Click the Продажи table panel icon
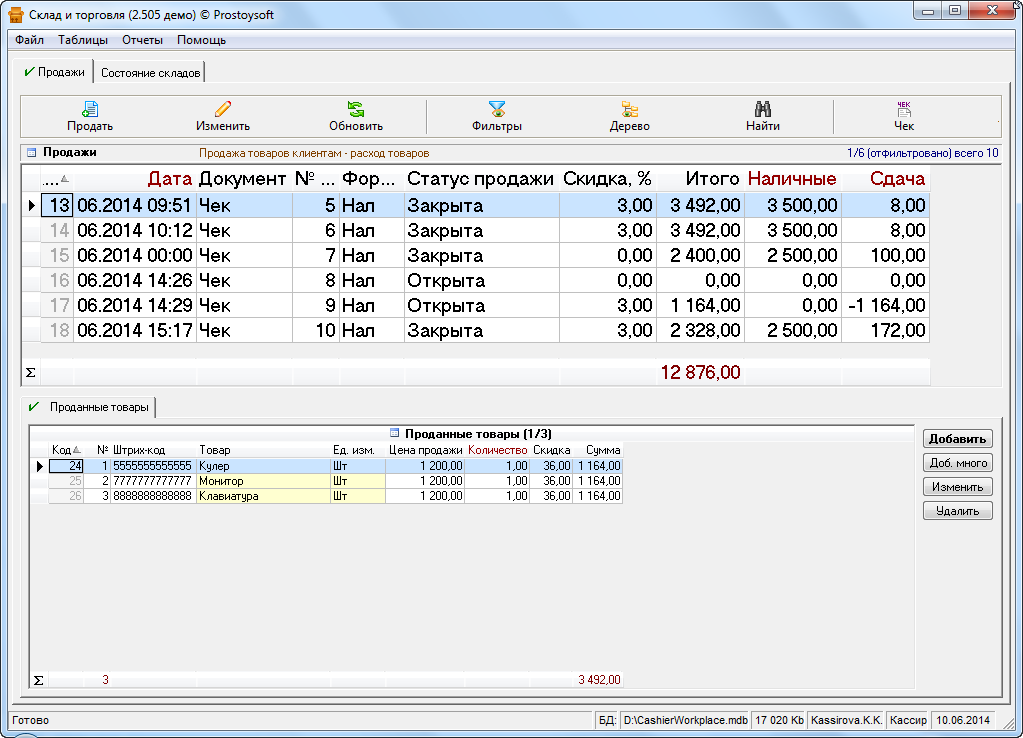The height and width of the screenshot is (738, 1023). (31, 153)
